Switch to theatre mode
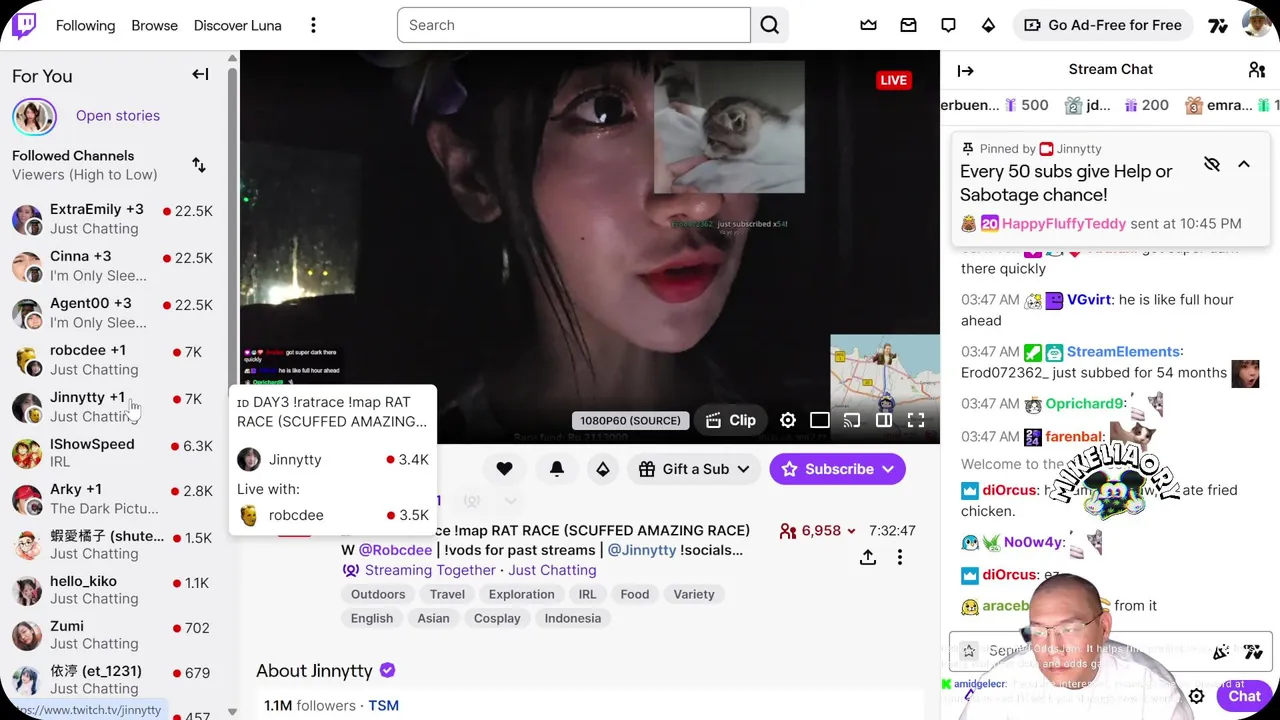 click(820, 420)
